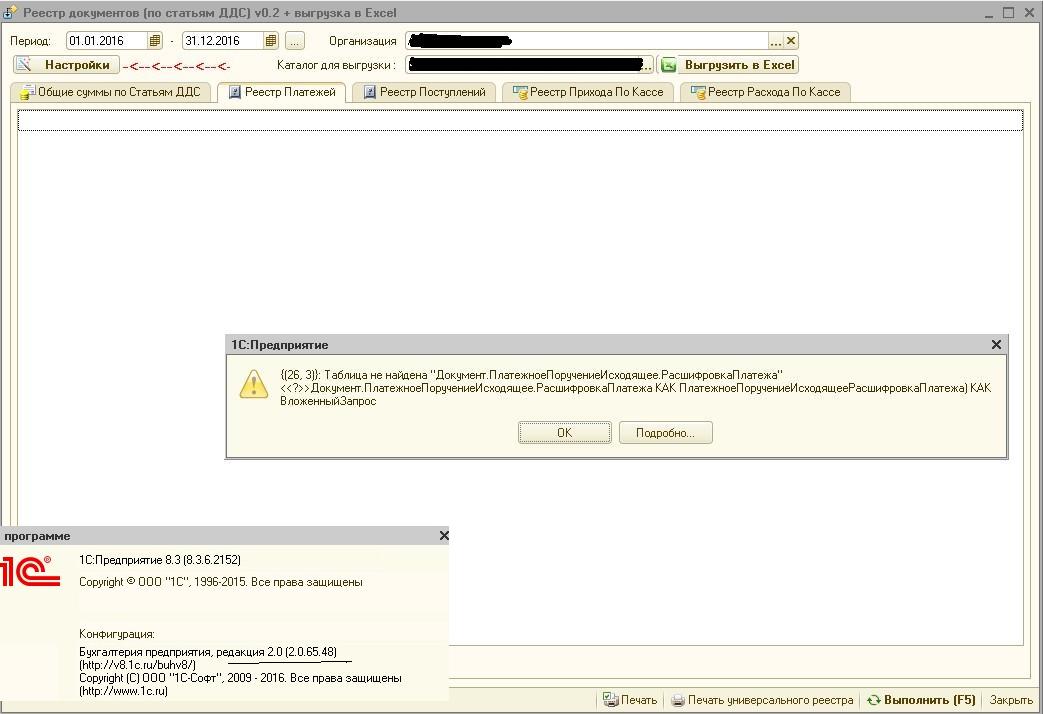Open Реестр Расхода По Кассе tab
The width and height of the screenshot is (1043, 714).
tap(766, 92)
